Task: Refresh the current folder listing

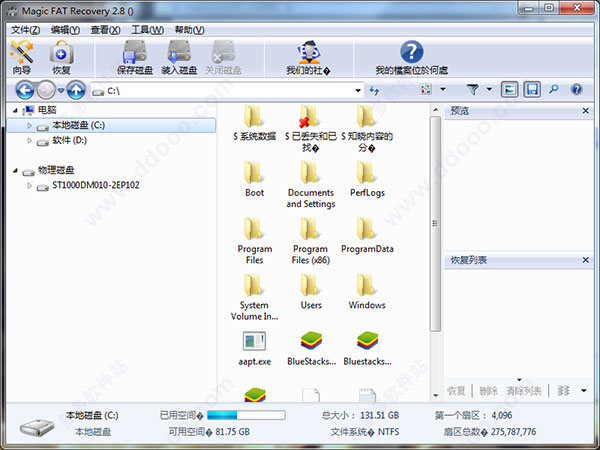Action: (374, 90)
